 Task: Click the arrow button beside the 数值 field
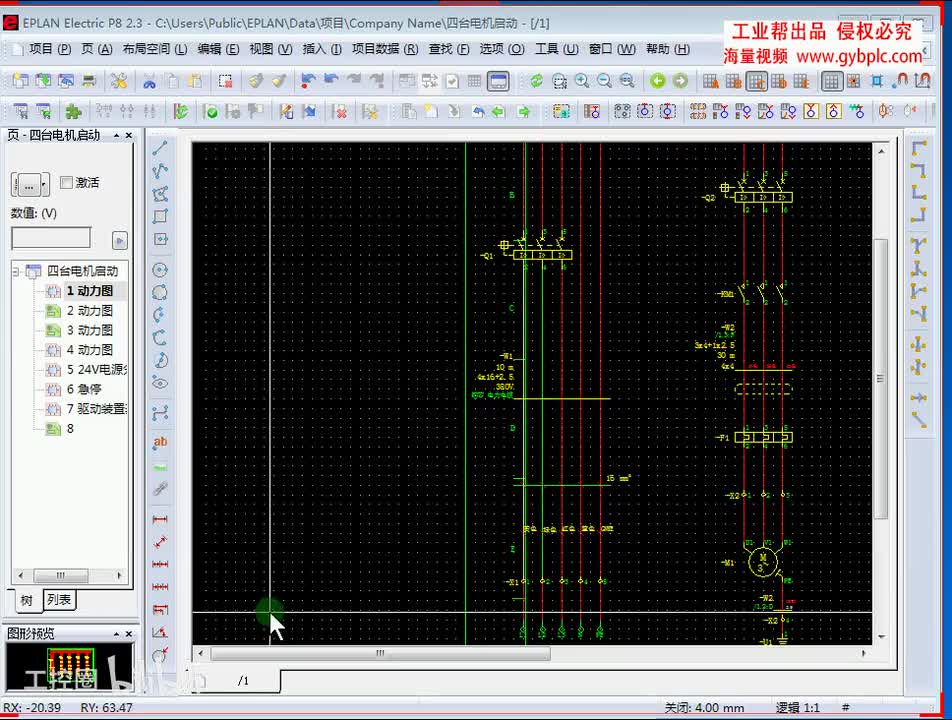(x=120, y=241)
